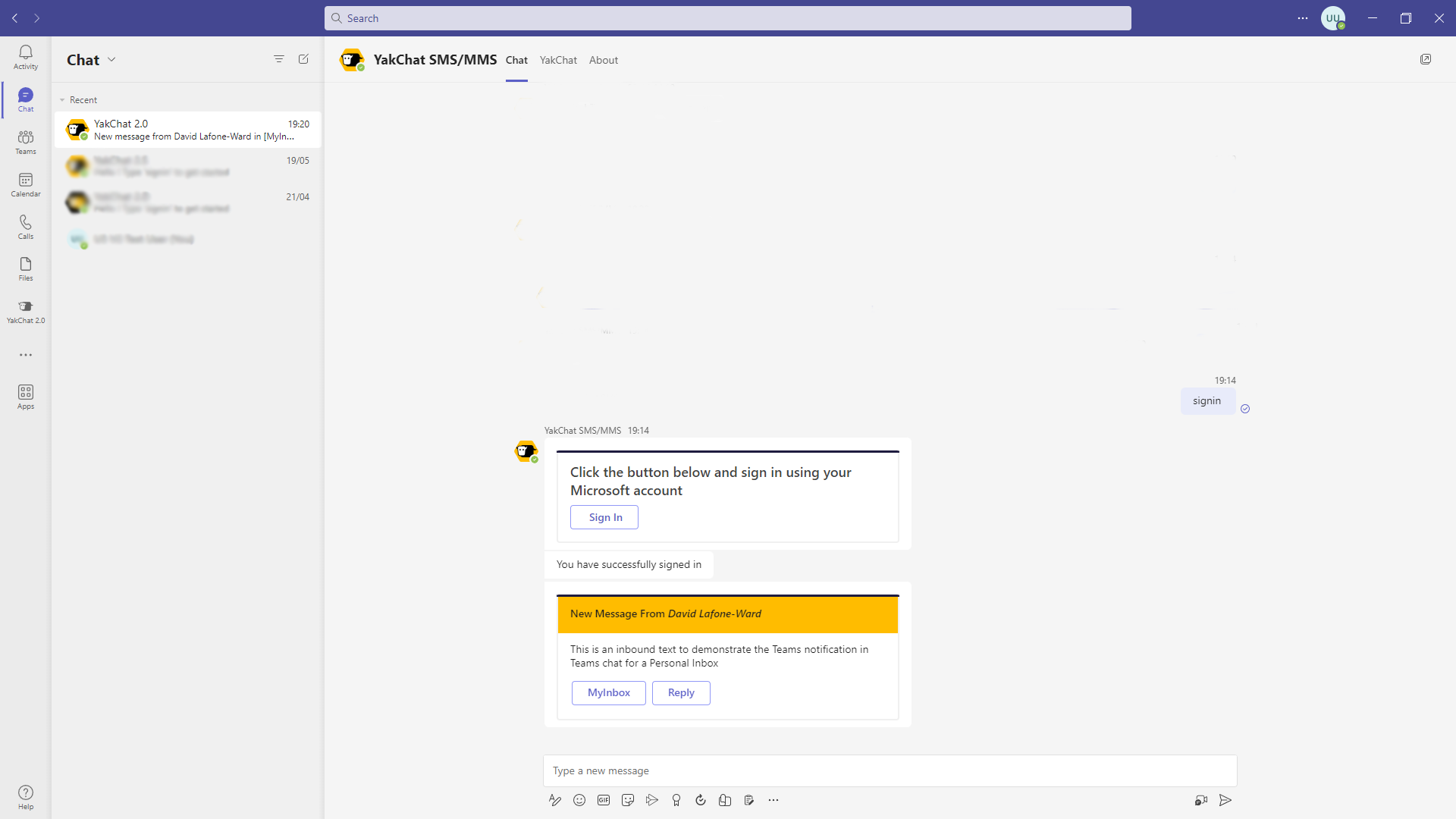This screenshot has width=1456, height=819.
Task: Open the sticker picker
Action: click(x=628, y=800)
